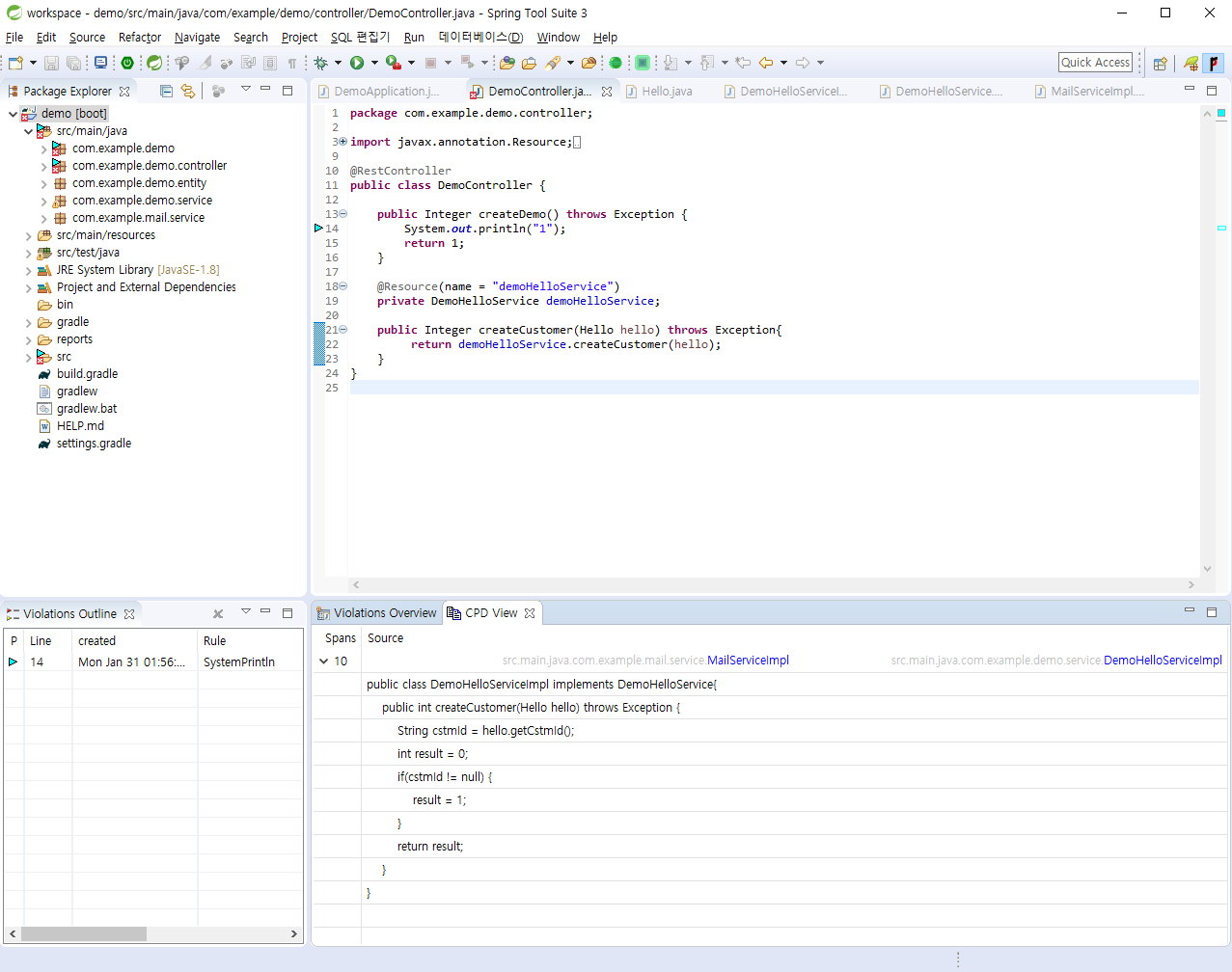The width and height of the screenshot is (1232, 972).
Task: Toggle Show Whitespace Characters pilcrow icon
Action: pyautogui.click(x=291, y=63)
